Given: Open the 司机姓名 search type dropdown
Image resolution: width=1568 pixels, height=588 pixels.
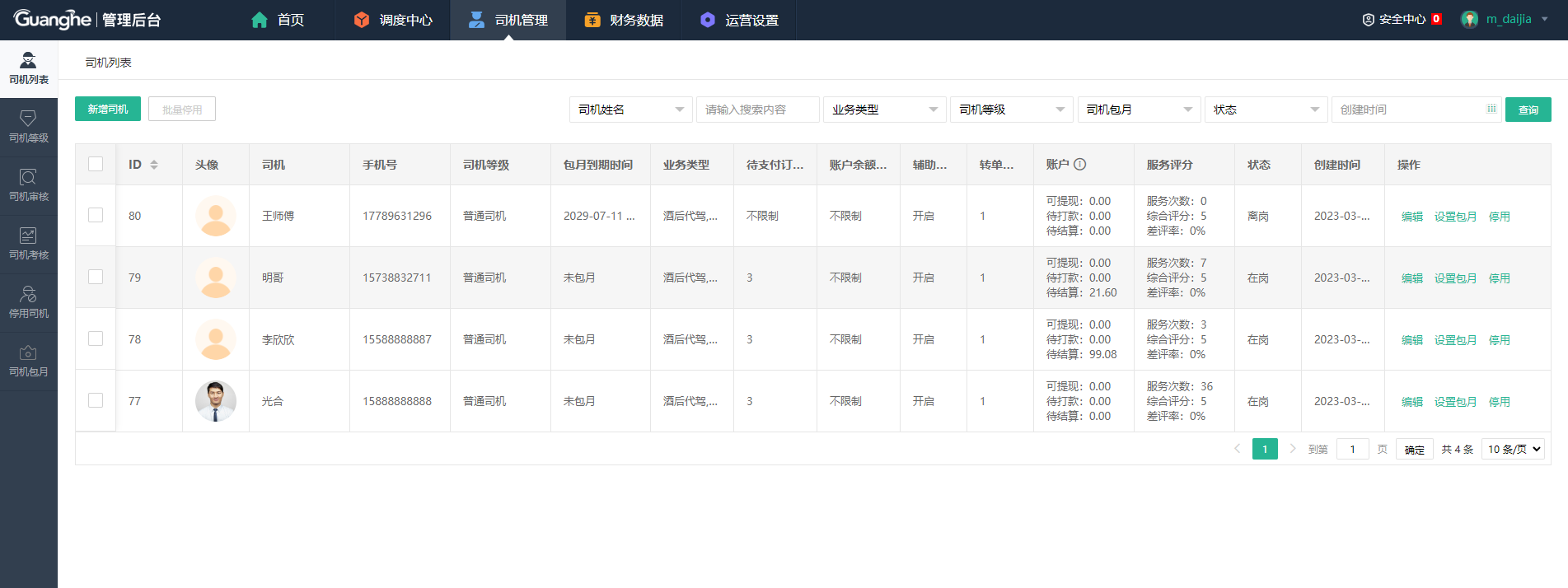Looking at the screenshot, I should [631, 110].
